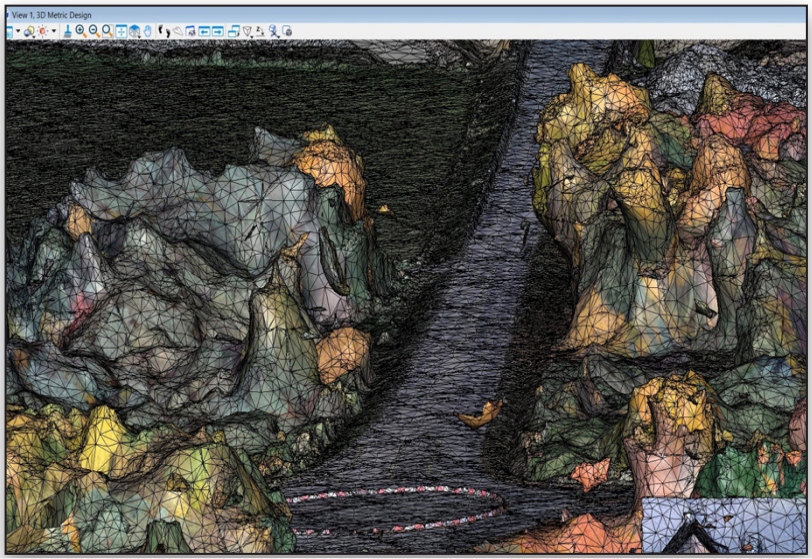Activate the Fit View tool
The width and height of the screenshot is (812, 559).
pyautogui.click(x=121, y=32)
